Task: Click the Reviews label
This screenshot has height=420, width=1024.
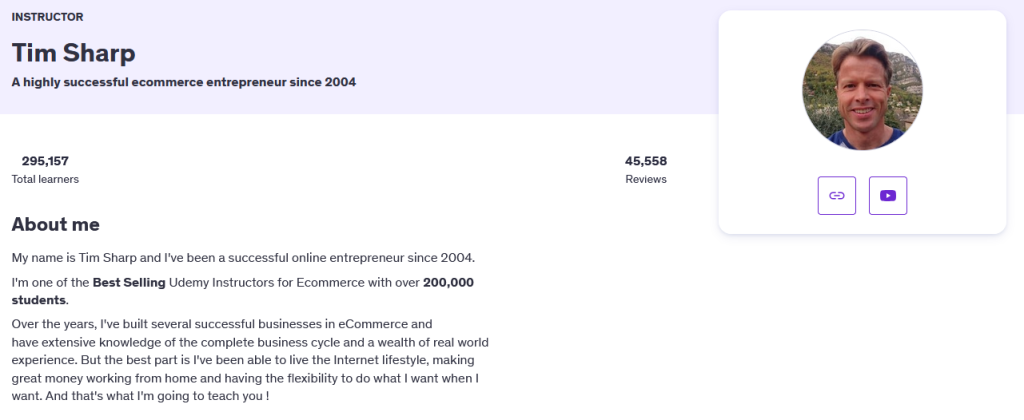Action: pos(646,179)
